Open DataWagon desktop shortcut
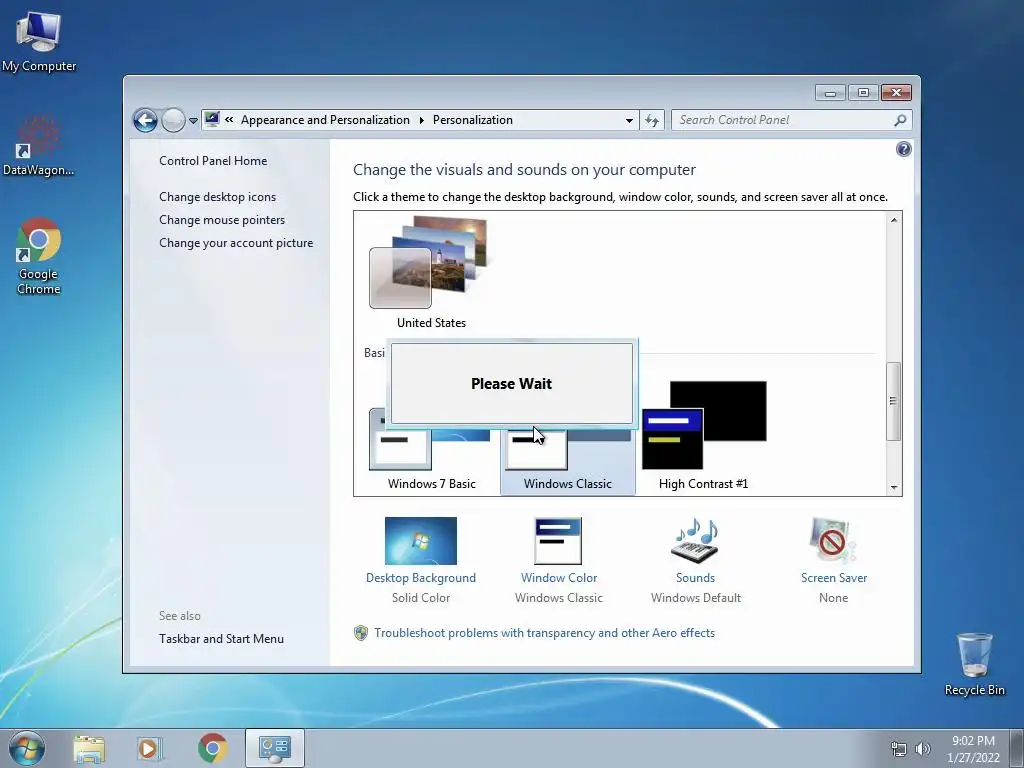This screenshot has width=1024, height=768. tap(38, 146)
